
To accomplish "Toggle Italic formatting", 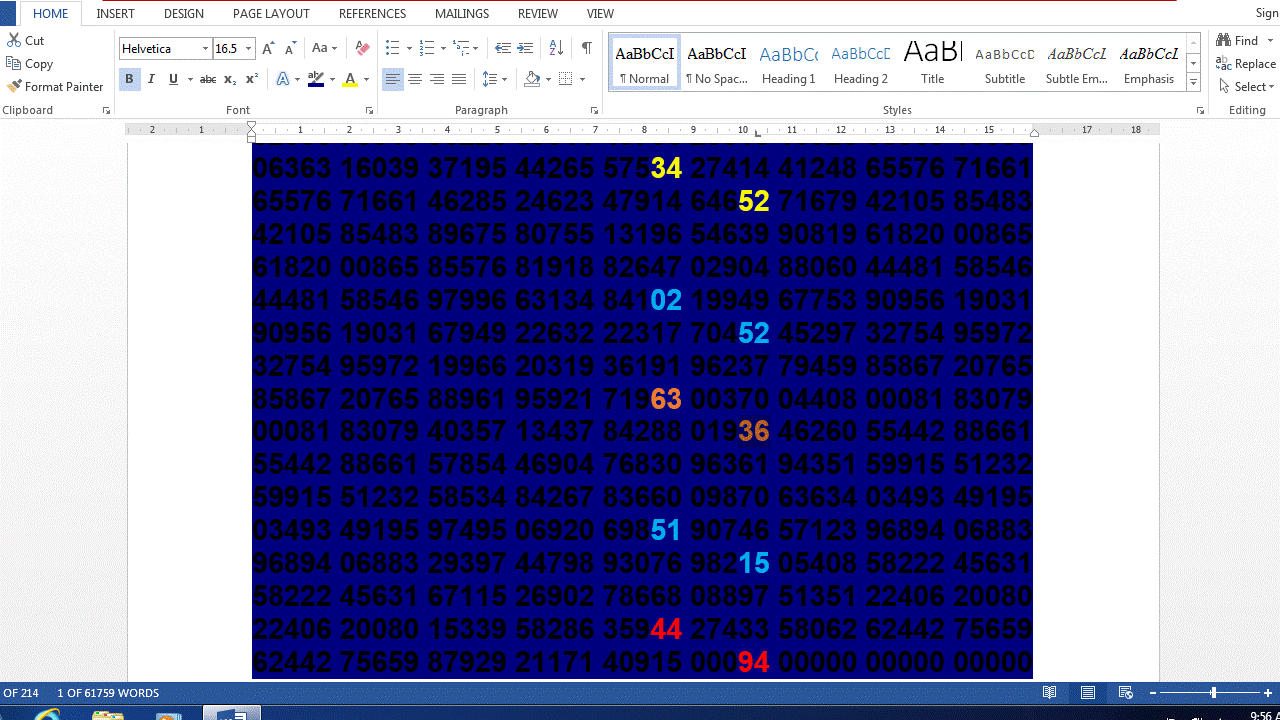I will (x=151, y=79).
